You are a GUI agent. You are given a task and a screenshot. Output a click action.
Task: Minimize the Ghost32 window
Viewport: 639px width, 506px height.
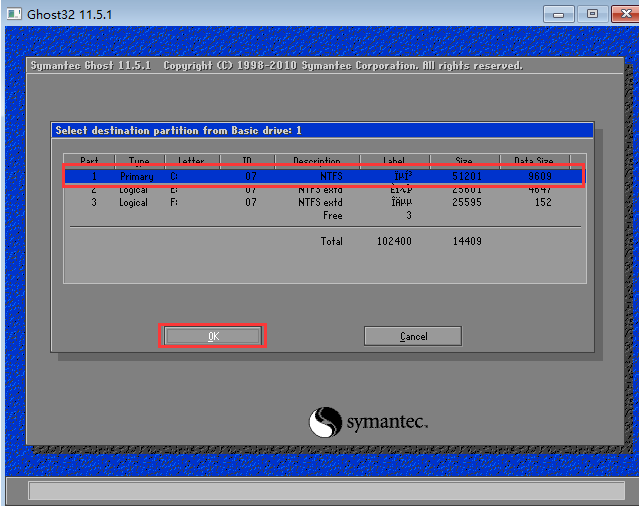tap(559, 13)
